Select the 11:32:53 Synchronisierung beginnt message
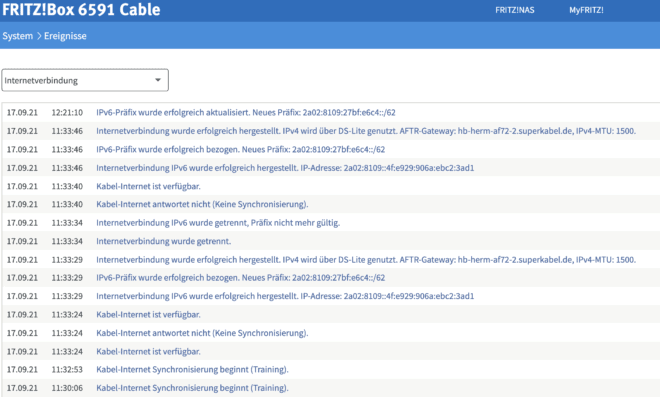Viewport: 660px width, 397px height. pos(192,370)
